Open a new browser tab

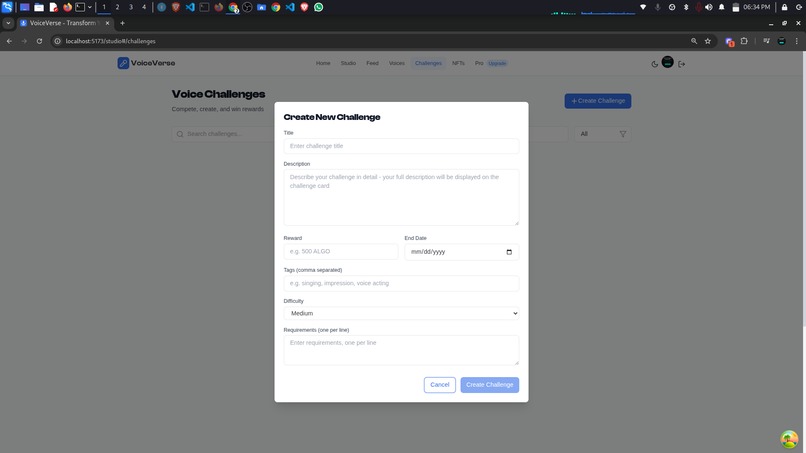pyautogui.click(x=122, y=23)
